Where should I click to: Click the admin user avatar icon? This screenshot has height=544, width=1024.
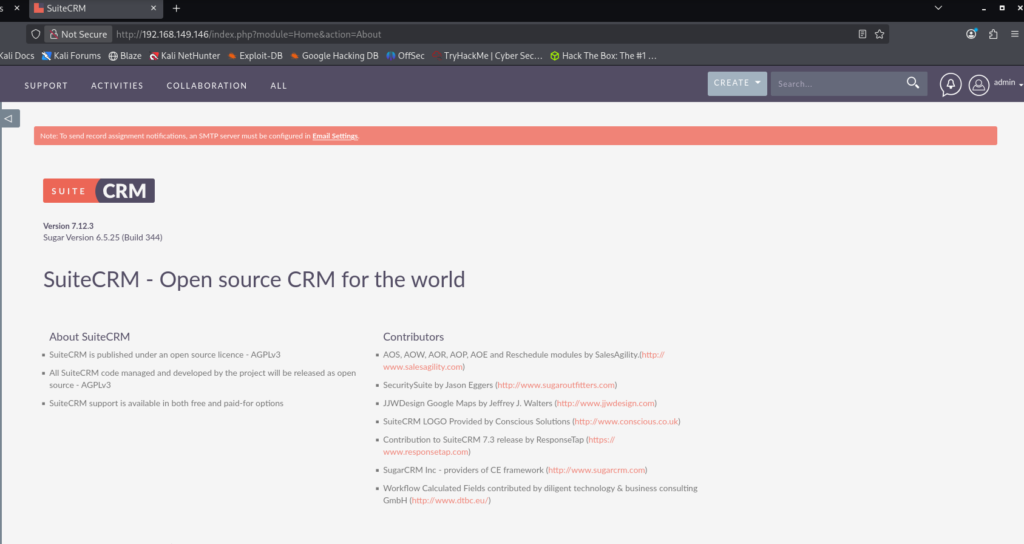coord(979,85)
